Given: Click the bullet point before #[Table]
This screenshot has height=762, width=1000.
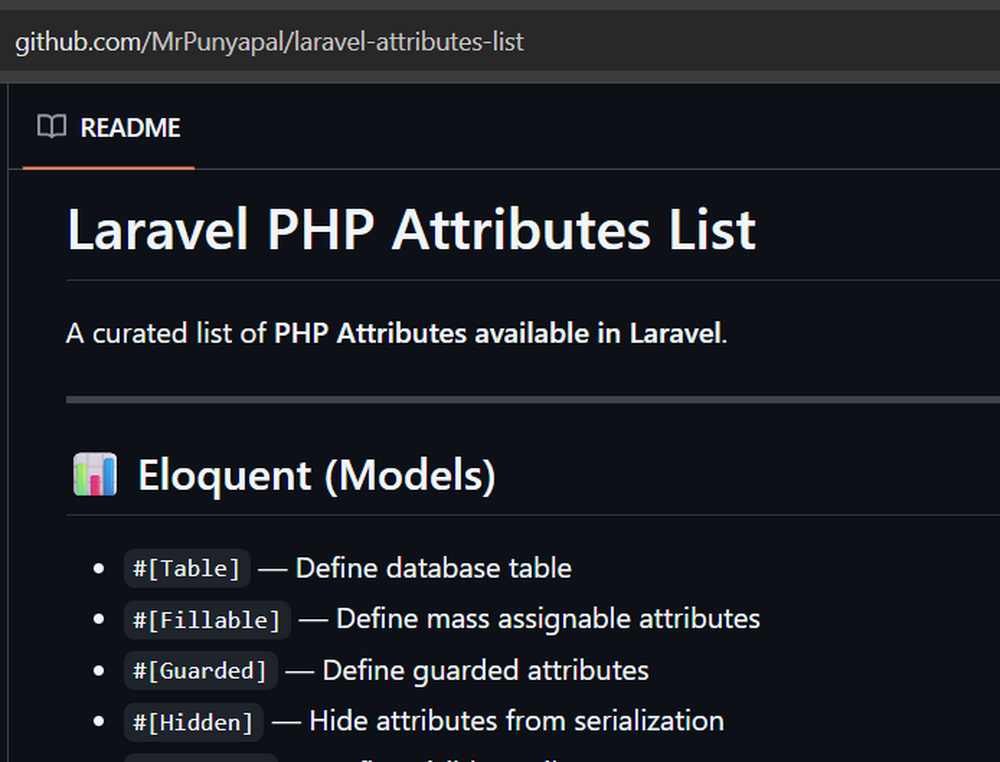Looking at the screenshot, I should (x=98, y=569).
